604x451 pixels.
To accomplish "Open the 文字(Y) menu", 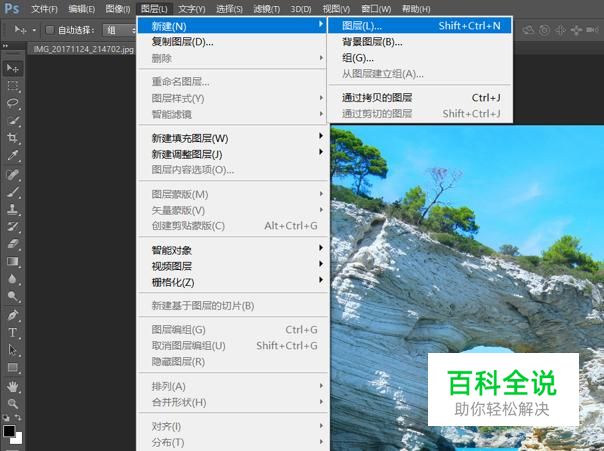I will (x=192, y=8).
